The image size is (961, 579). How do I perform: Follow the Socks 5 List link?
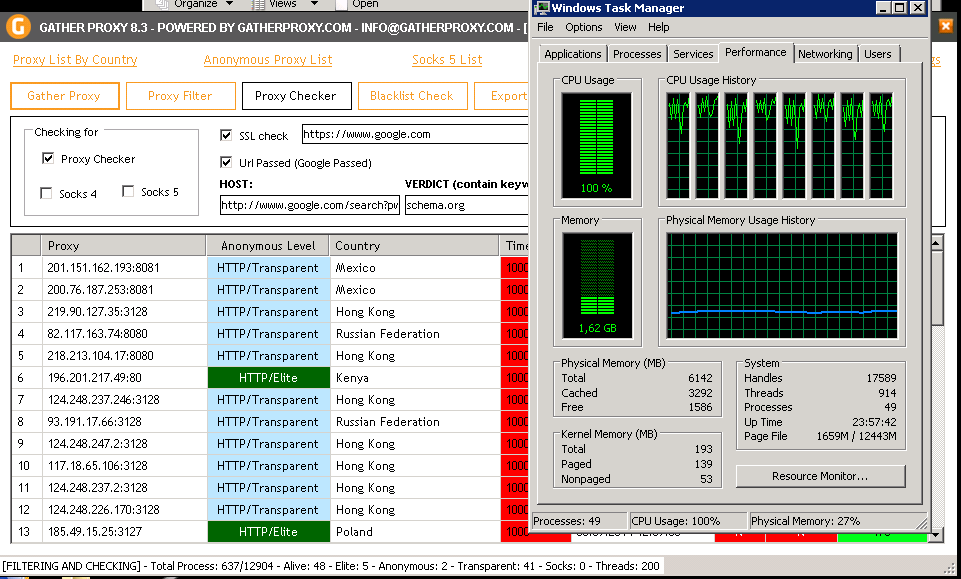(x=447, y=59)
